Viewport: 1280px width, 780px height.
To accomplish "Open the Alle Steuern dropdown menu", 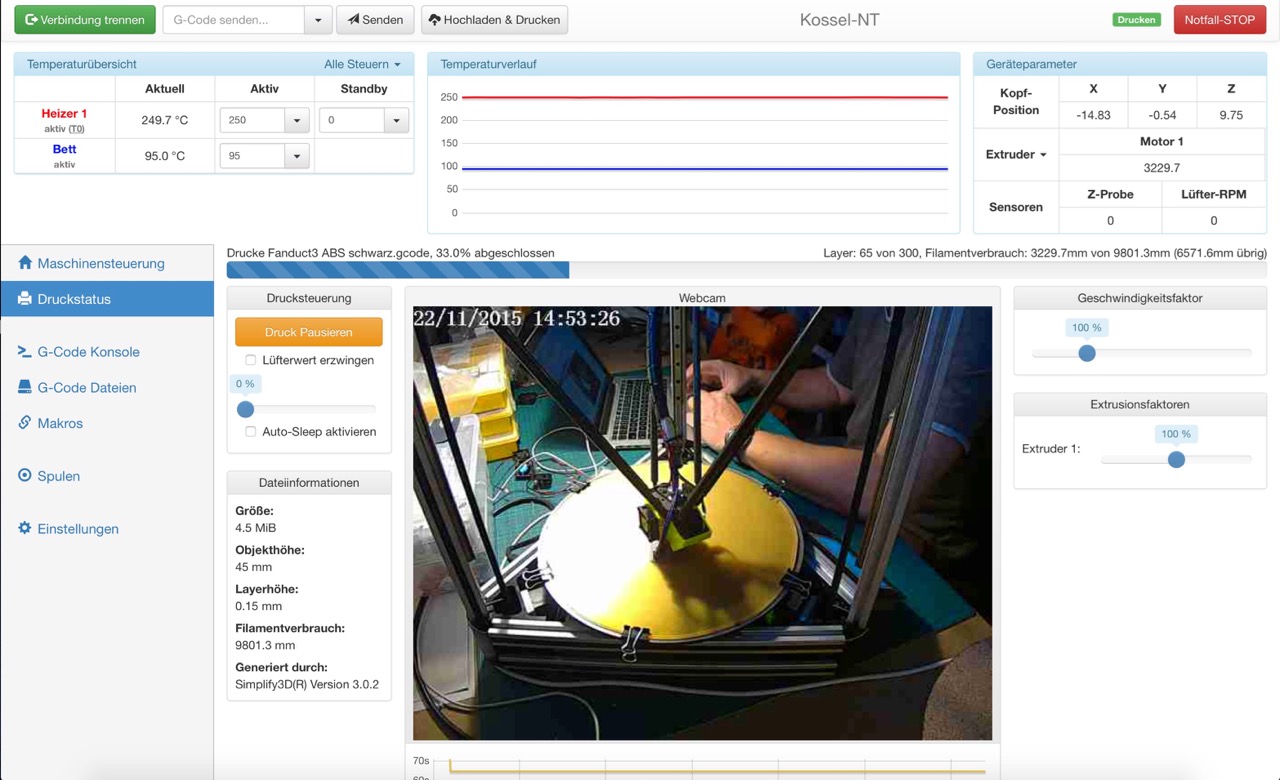I will [x=362, y=64].
